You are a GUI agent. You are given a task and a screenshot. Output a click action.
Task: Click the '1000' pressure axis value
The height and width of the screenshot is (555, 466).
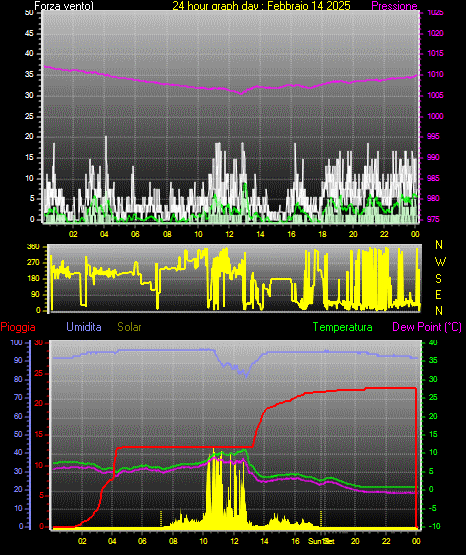[435, 116]
